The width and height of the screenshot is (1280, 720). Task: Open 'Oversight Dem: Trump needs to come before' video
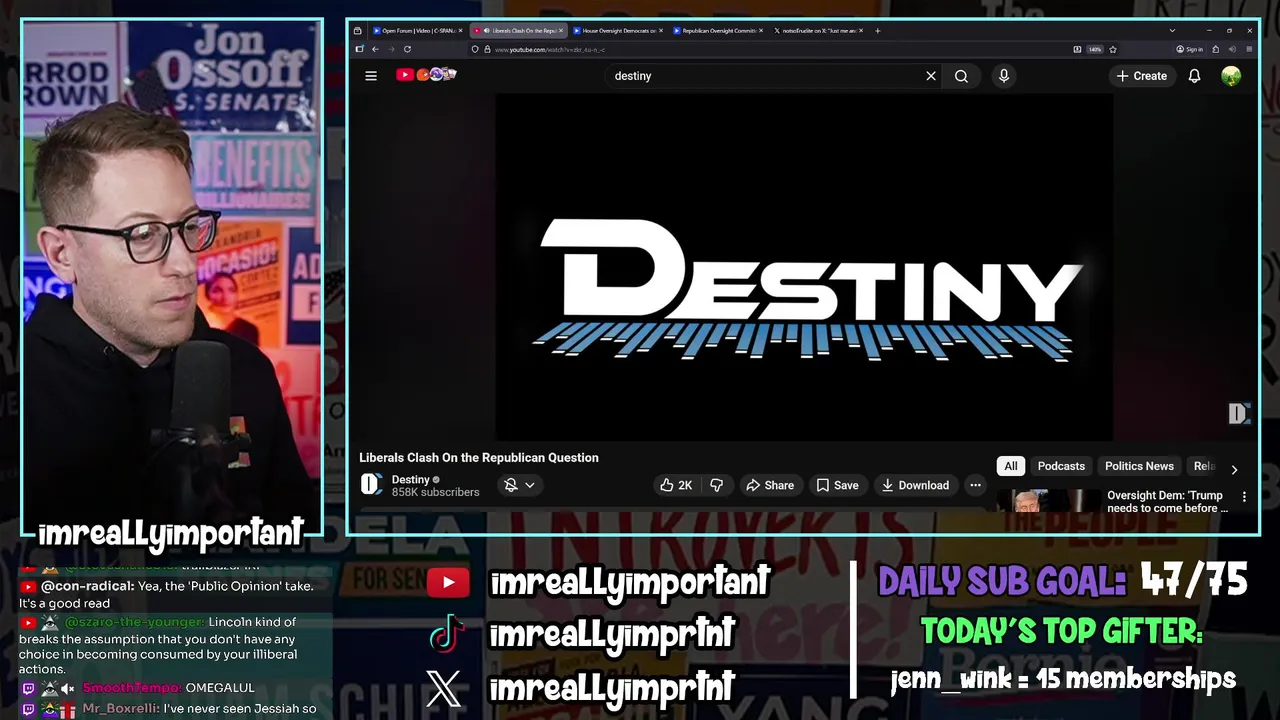point(1167,502)
